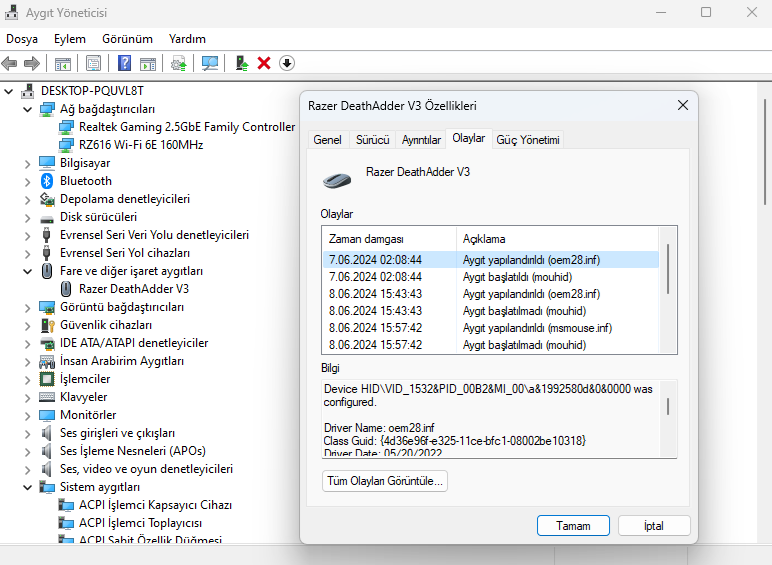
Task: Switch to the Genel tab
Action: pyautogui.click(x=327, y=140)
